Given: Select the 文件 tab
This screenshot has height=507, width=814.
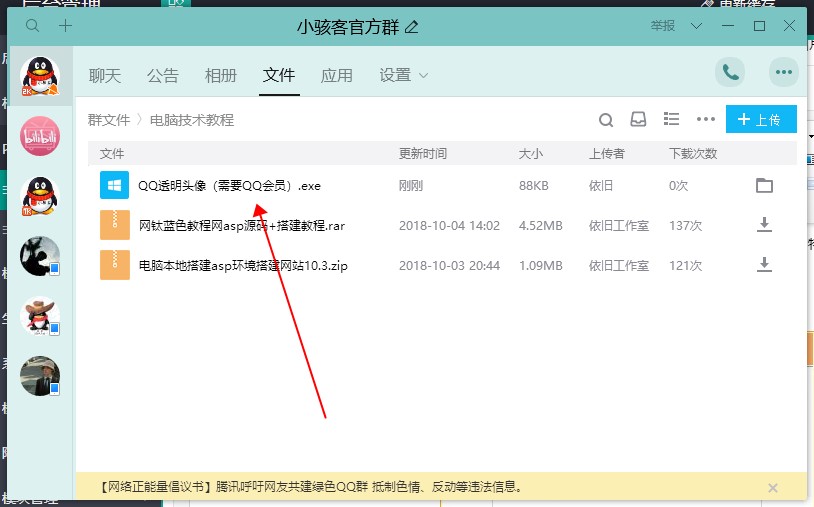Looking at the screenshot, I should pos(279,75).
